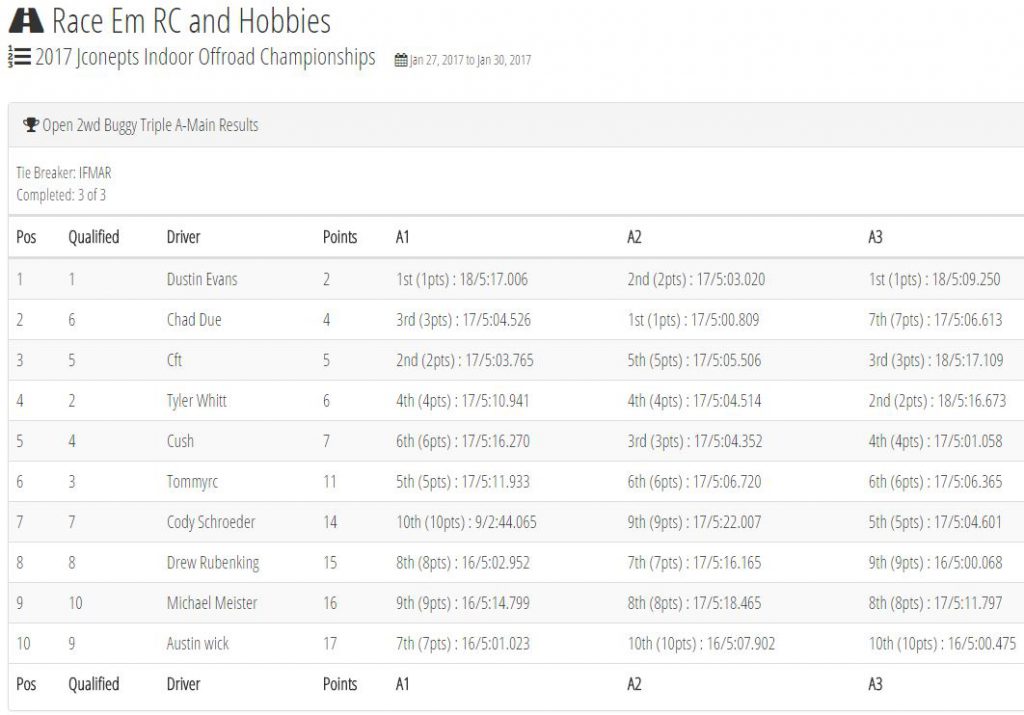Screen dimensions: 1024x715
Task: Select driver name Cft
Action: (x=174, y=360)
